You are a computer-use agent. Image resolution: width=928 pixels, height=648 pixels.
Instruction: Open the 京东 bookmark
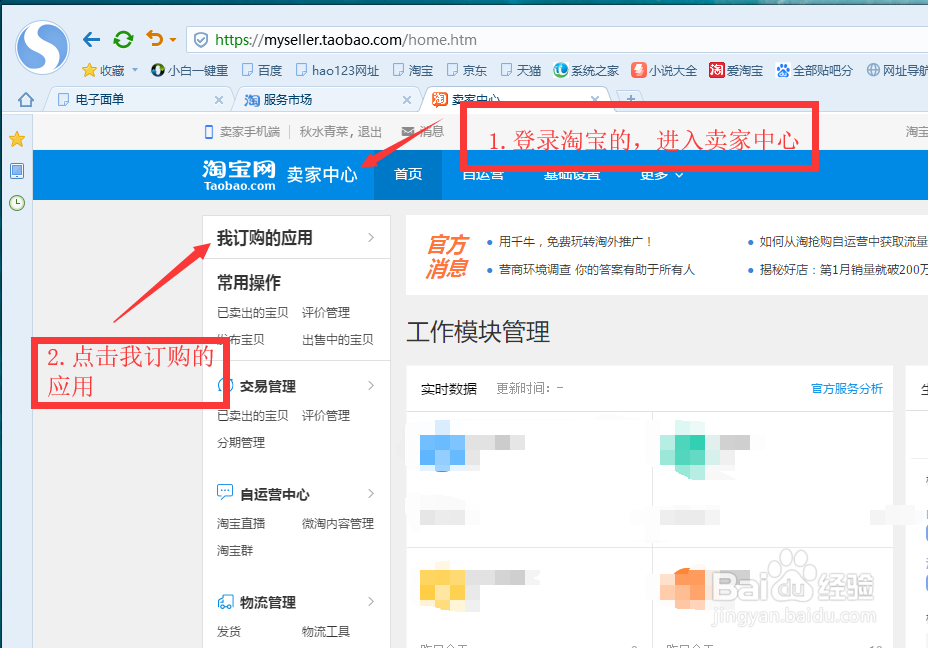click(x=466, y=70)
